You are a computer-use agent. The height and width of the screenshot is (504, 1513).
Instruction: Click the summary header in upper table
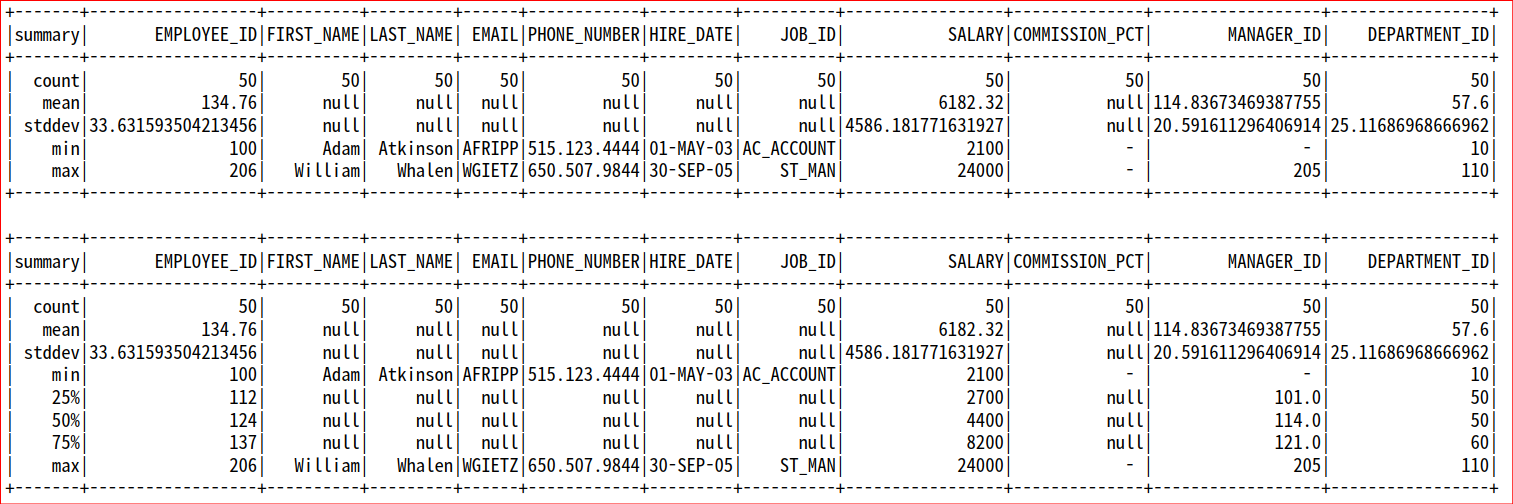(47, 34)
